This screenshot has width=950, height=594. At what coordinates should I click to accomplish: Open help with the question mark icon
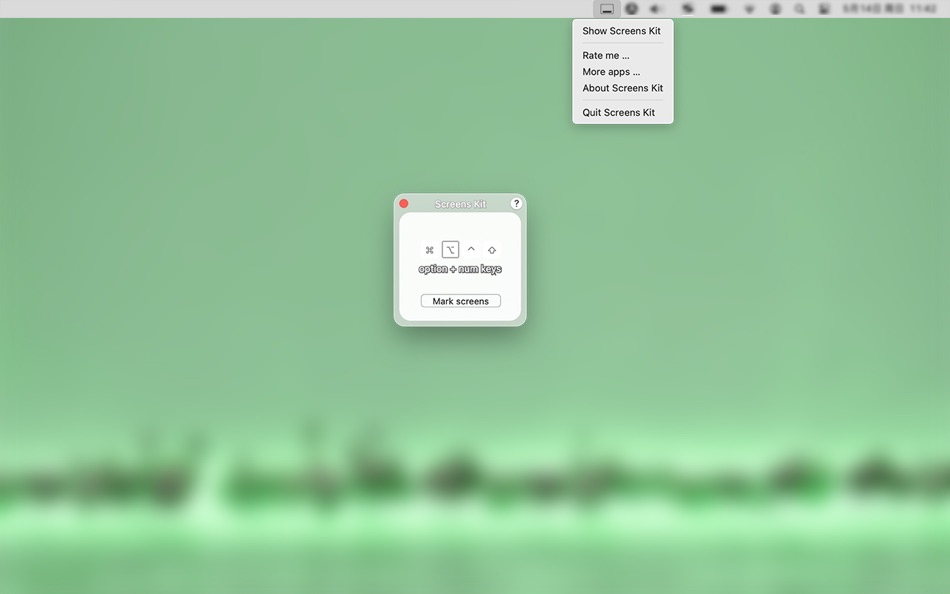coord(516,204)
